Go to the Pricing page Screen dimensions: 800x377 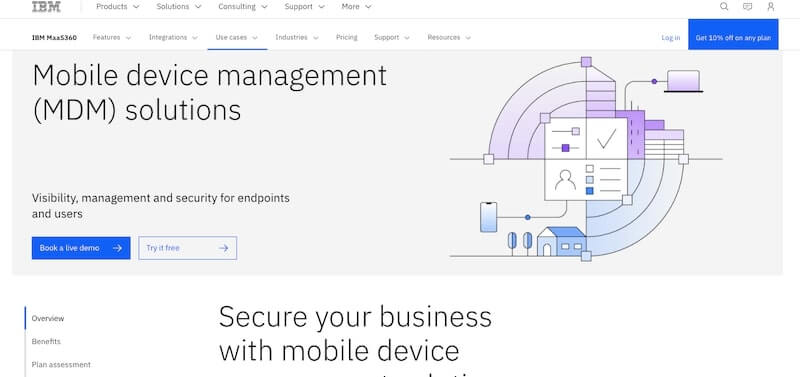click(x=346, y=37)
